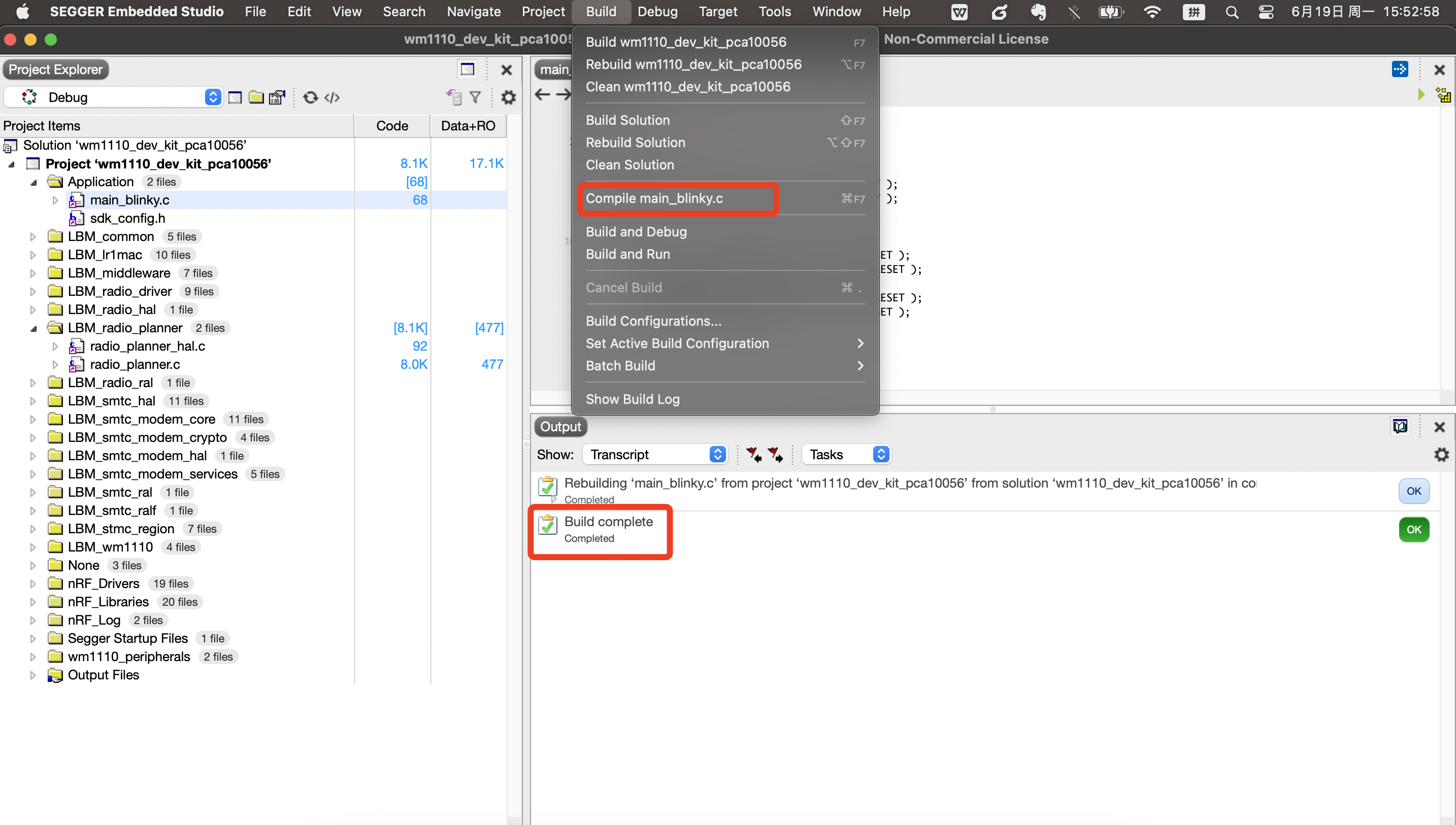Click the new folder icon in Project Explorer
This screenshot has width=1456, height=825.
pos(256,97)
